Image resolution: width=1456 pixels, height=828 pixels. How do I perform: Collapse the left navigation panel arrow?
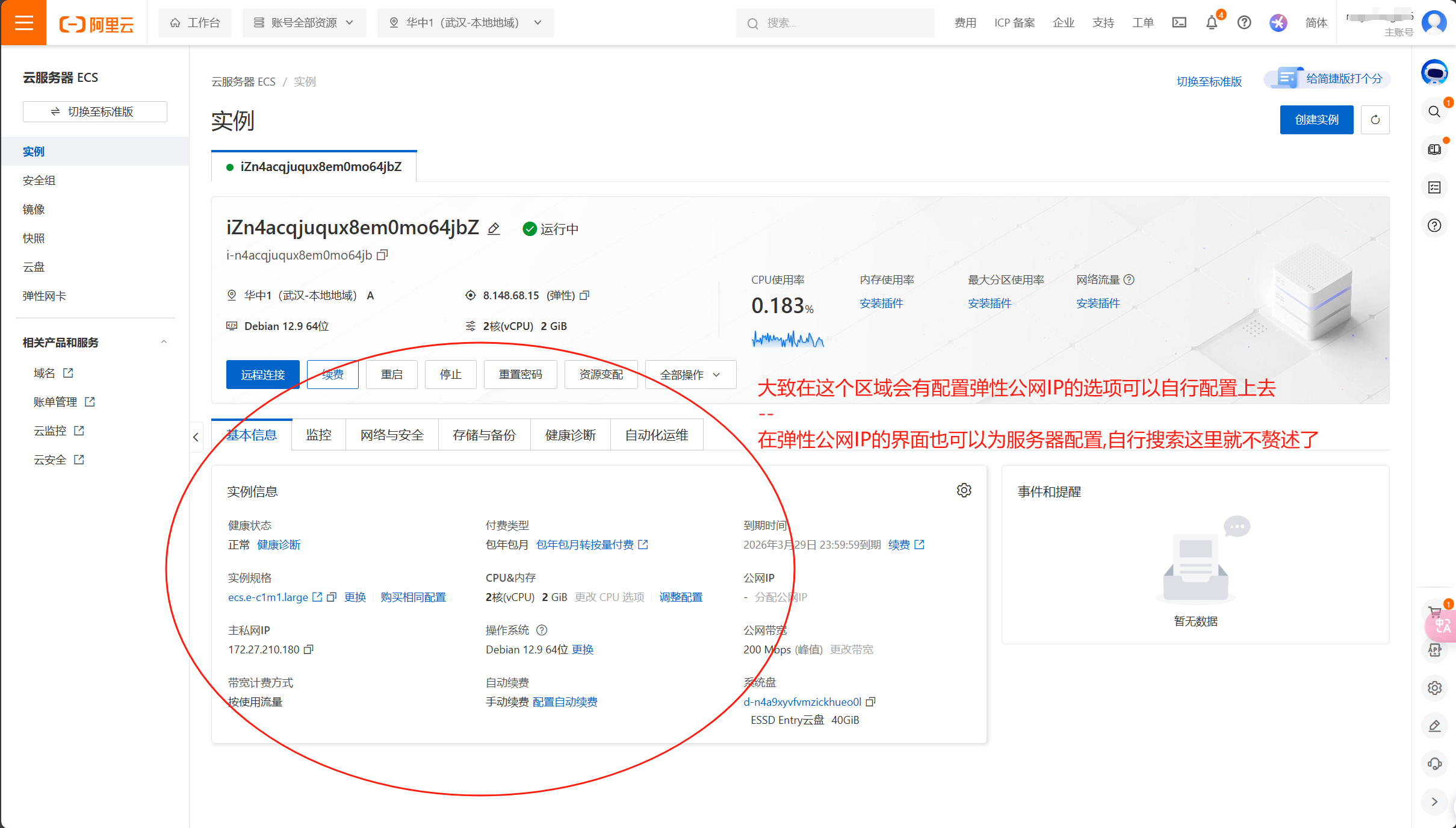(196, 437)
